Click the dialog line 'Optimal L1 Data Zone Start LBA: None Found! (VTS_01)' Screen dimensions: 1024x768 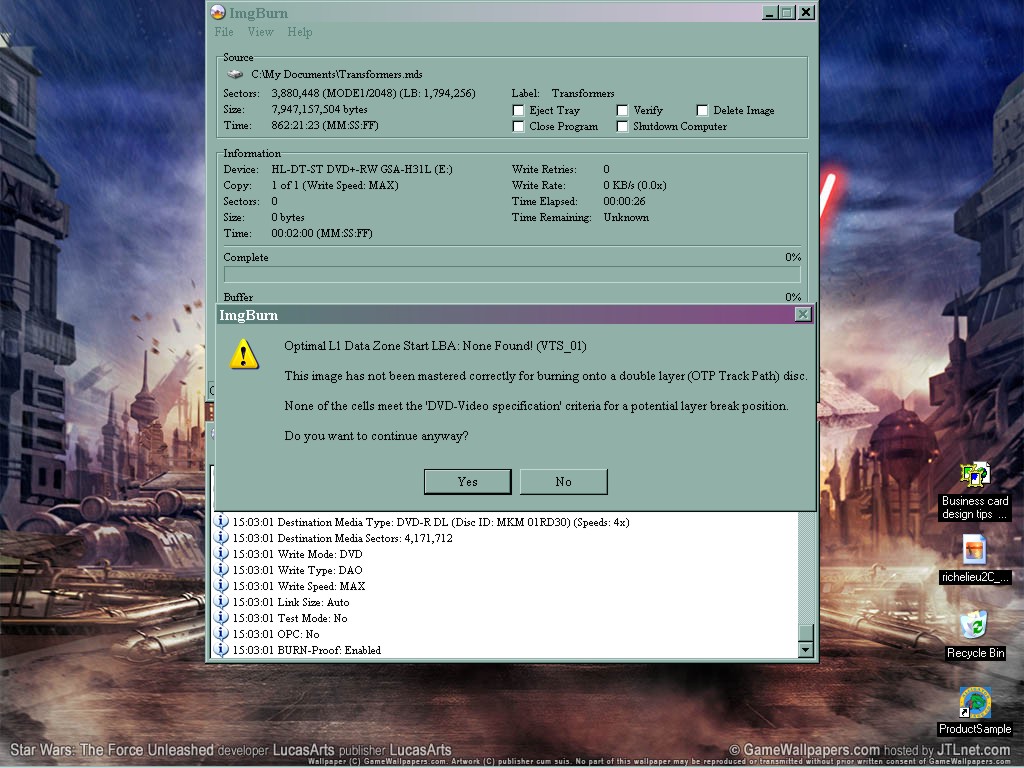click(x=436, y=346)
